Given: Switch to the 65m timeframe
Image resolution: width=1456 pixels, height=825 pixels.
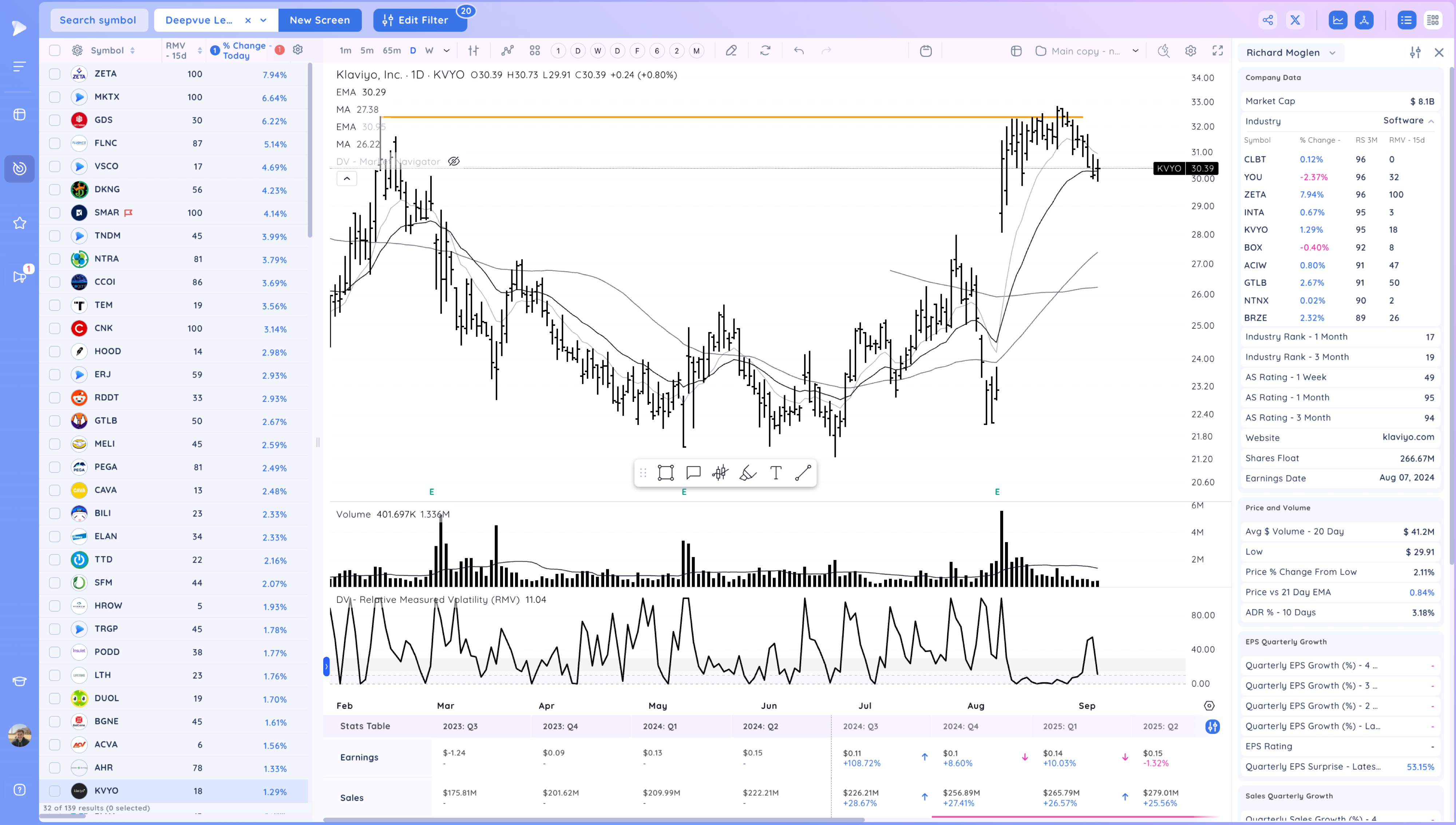Looking at the screenshot, I should [x=391, y=51].
